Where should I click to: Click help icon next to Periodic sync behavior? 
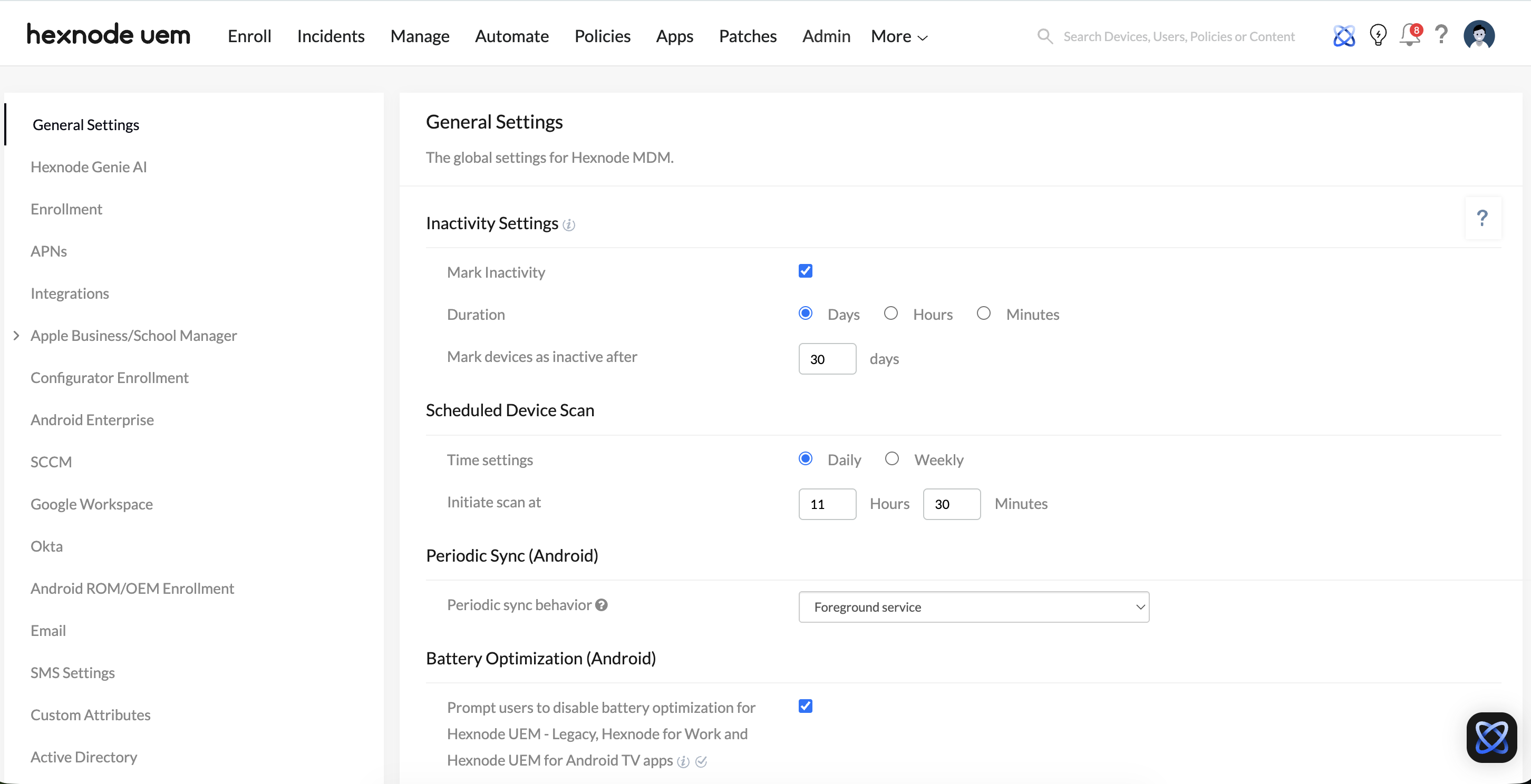tap(602, 605)
